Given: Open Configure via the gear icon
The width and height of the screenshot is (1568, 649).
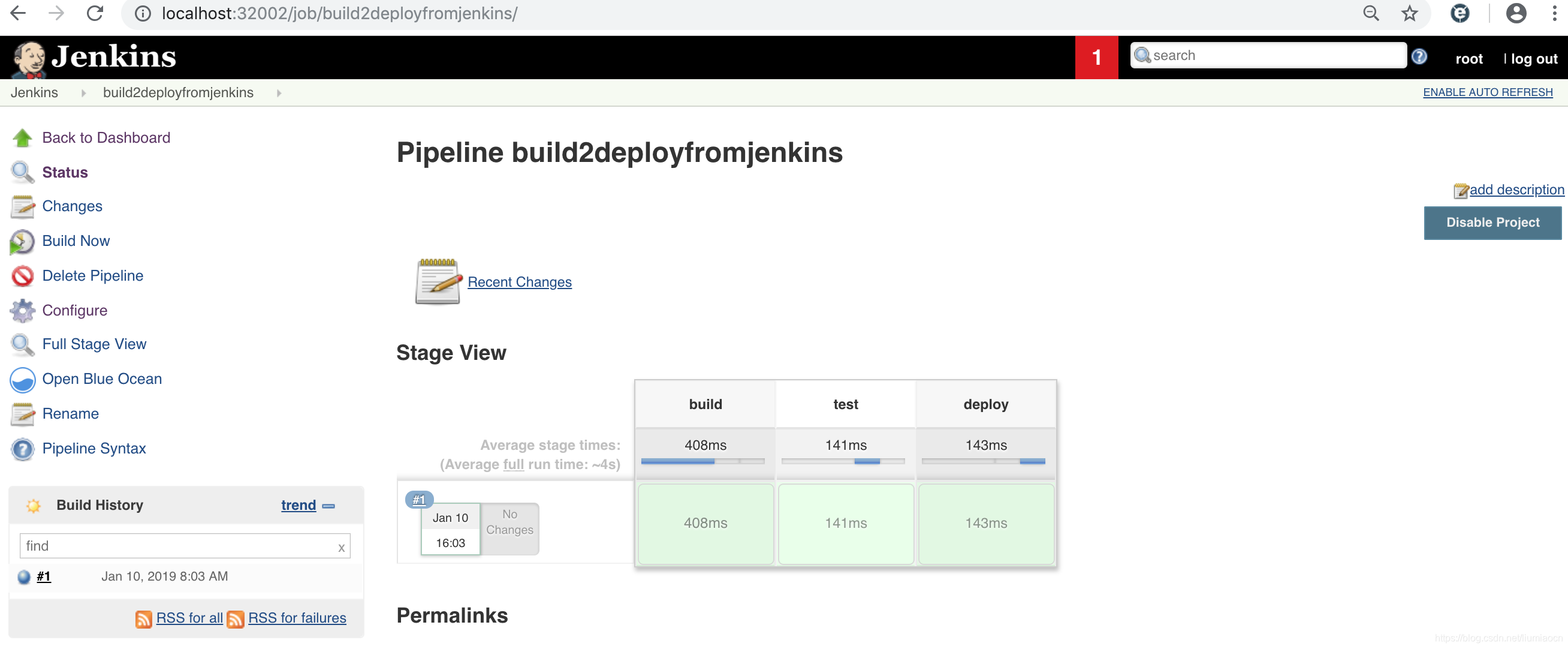Looking at the screenshot, I should tap(22, 310).
